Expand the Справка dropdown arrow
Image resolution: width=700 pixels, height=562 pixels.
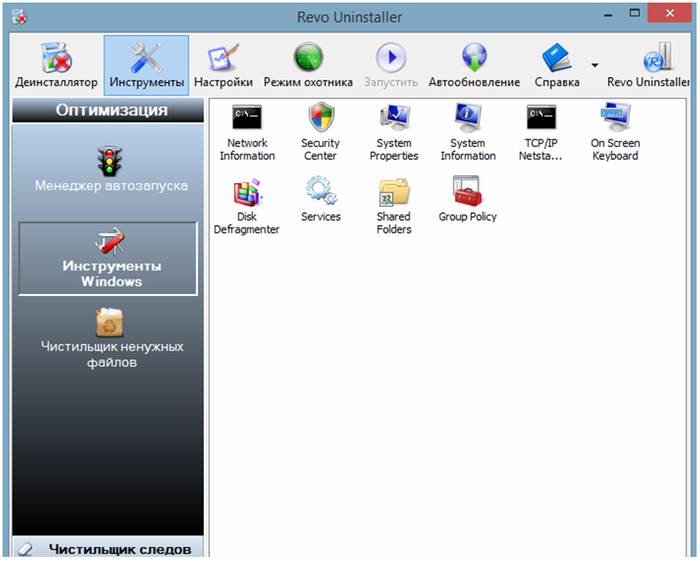coord(595,65)
